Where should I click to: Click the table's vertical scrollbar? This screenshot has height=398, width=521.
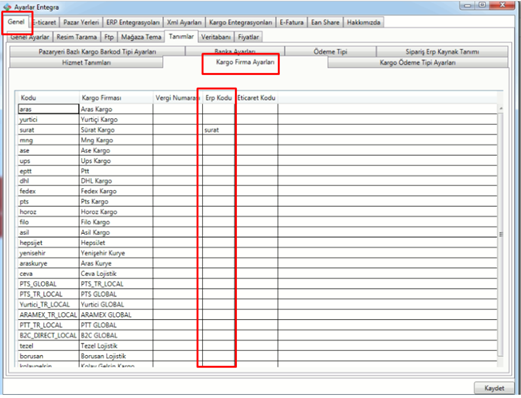pyautogui.click(x=500, y=235)
